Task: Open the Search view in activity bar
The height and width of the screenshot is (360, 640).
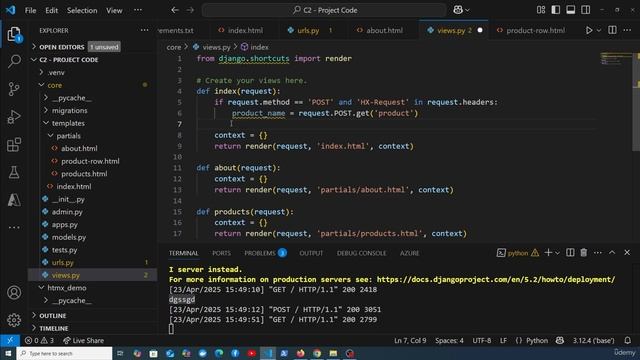Action: tap(14, 61)
